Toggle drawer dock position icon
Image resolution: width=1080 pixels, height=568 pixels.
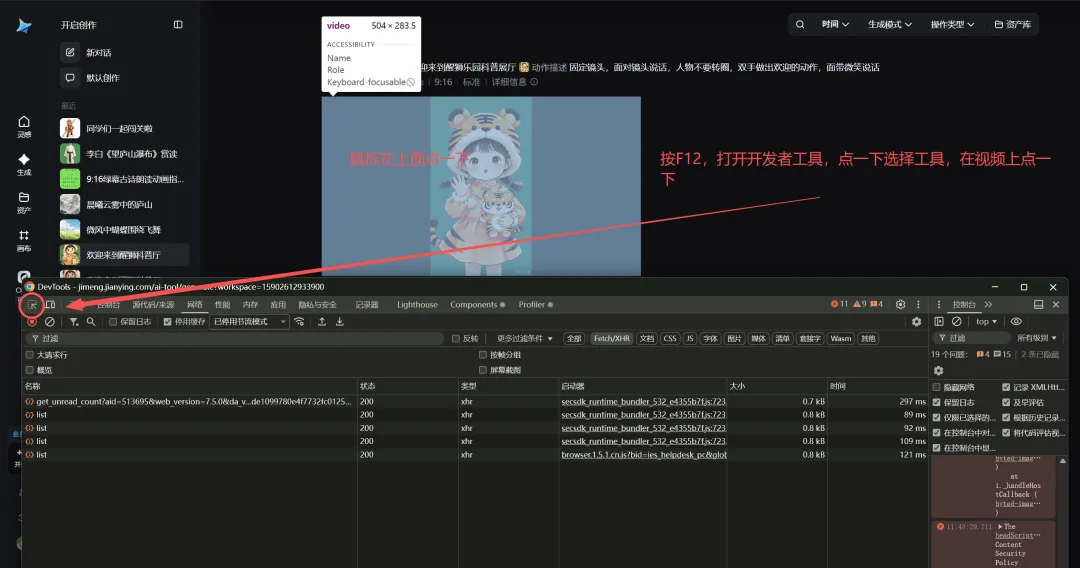point(1039,304)
